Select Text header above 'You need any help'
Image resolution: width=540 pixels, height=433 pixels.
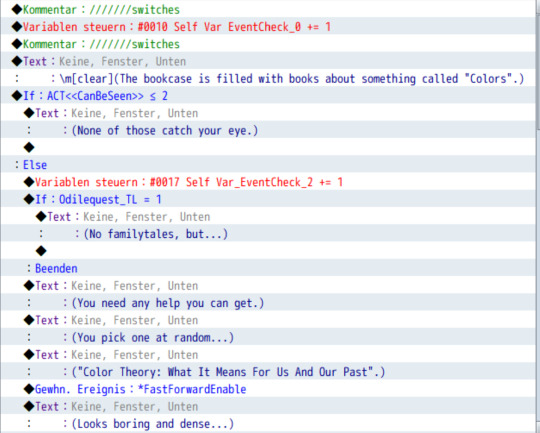click(x=268, y=285)
